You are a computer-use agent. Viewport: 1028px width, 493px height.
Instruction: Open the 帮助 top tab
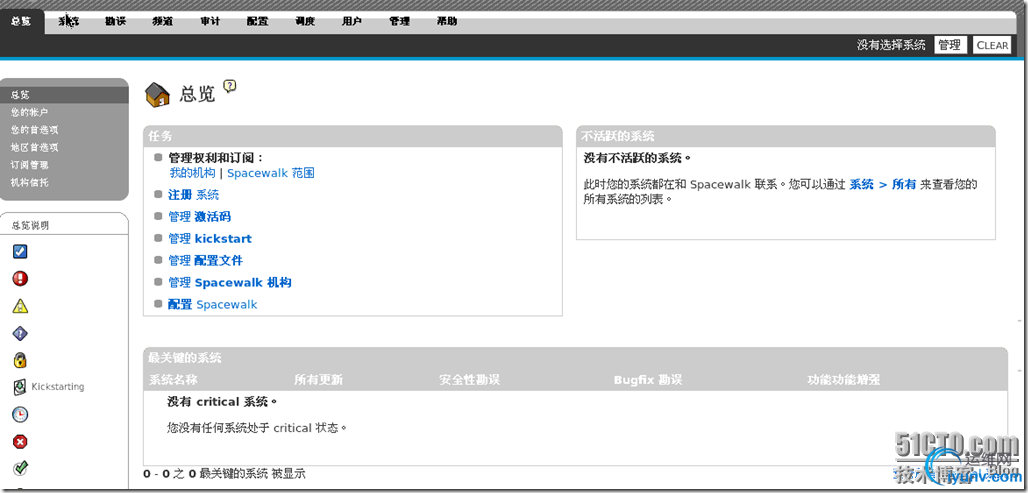[447, 21]
